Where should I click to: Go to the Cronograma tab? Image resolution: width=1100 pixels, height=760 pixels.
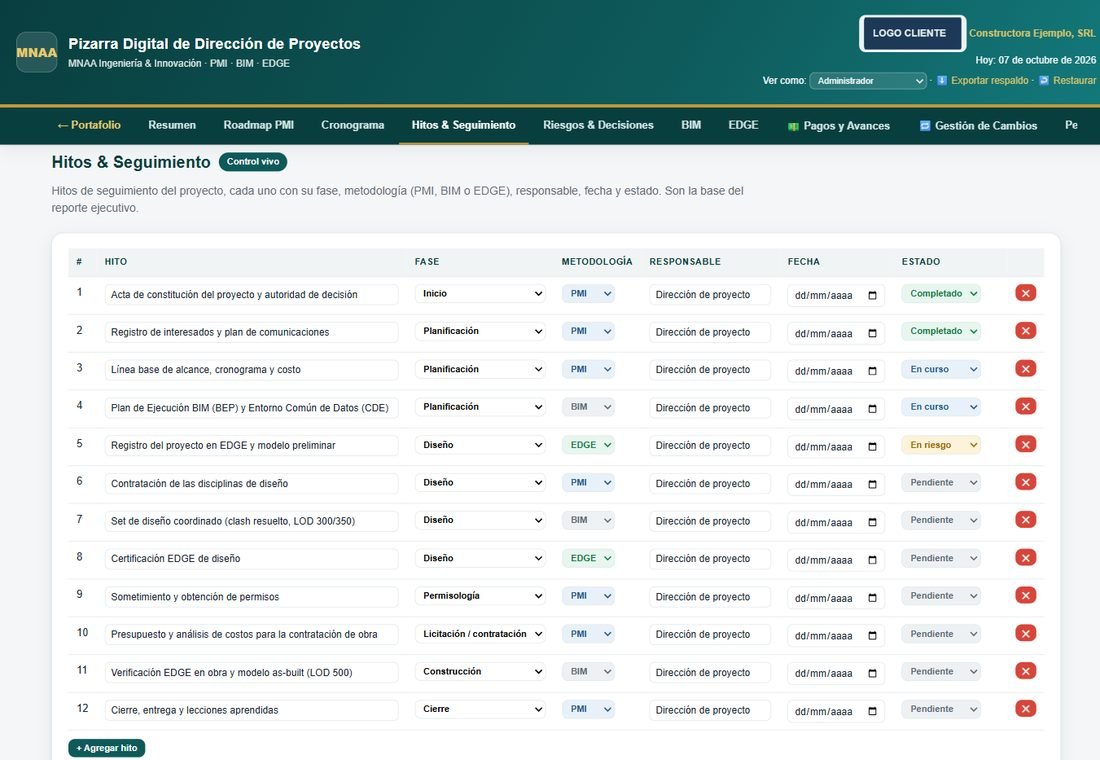tap(352, 125)
